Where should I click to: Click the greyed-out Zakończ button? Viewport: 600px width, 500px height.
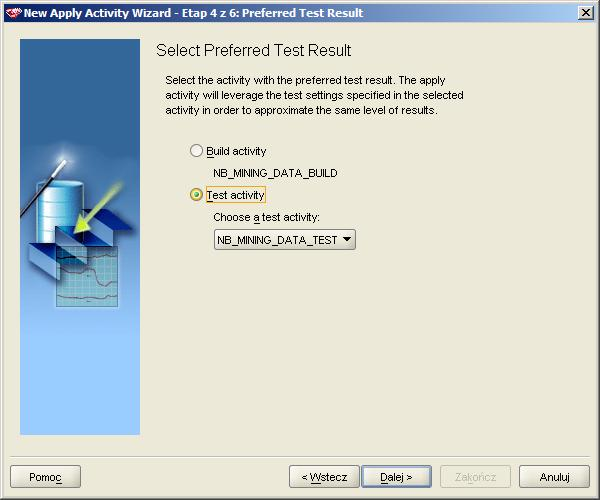pos(476,477)
